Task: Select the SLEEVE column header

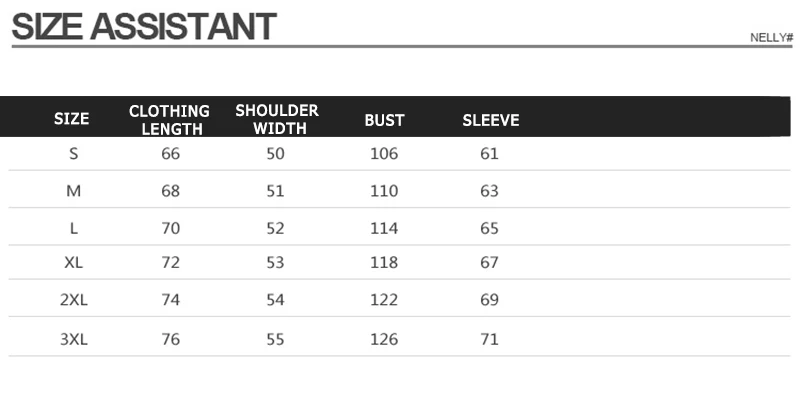Action: tap(491, 120)
